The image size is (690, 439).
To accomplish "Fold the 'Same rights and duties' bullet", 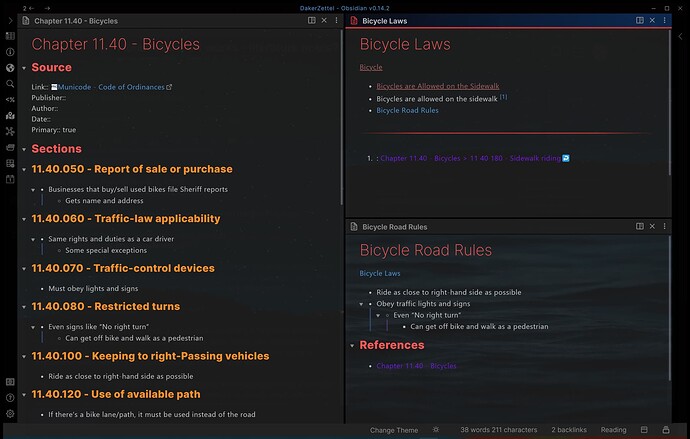I will (33, 239).
